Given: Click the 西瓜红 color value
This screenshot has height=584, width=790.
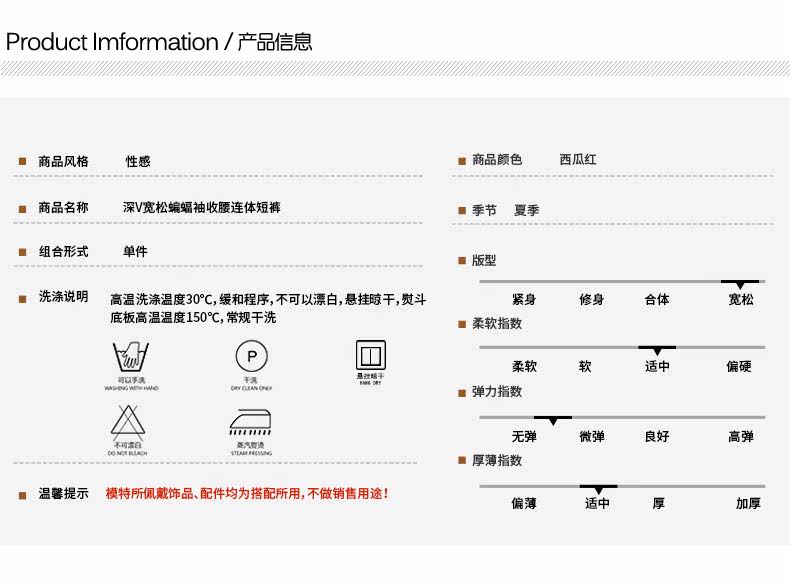Looking at the screenshot, I should point(578,160).
